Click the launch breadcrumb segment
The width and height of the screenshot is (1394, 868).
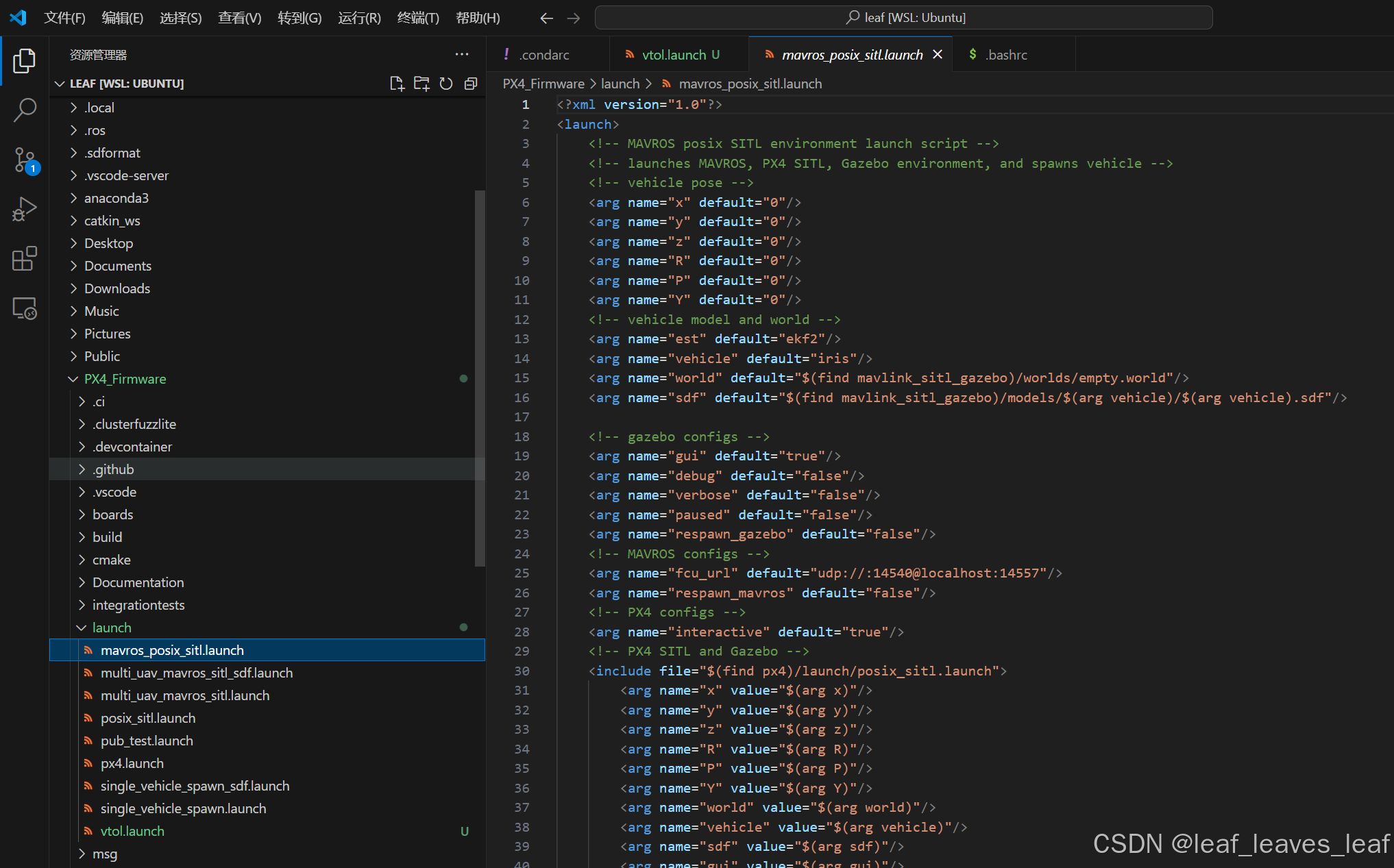[x=620, y=84]
